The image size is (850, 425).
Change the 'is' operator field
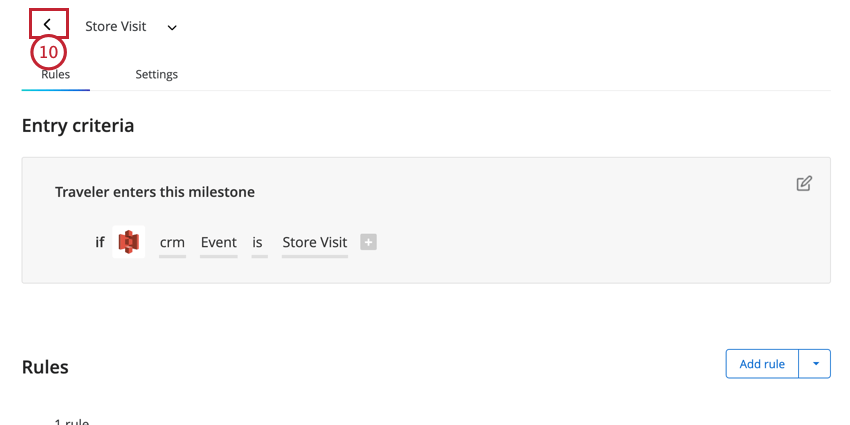(x=259, y=243)
